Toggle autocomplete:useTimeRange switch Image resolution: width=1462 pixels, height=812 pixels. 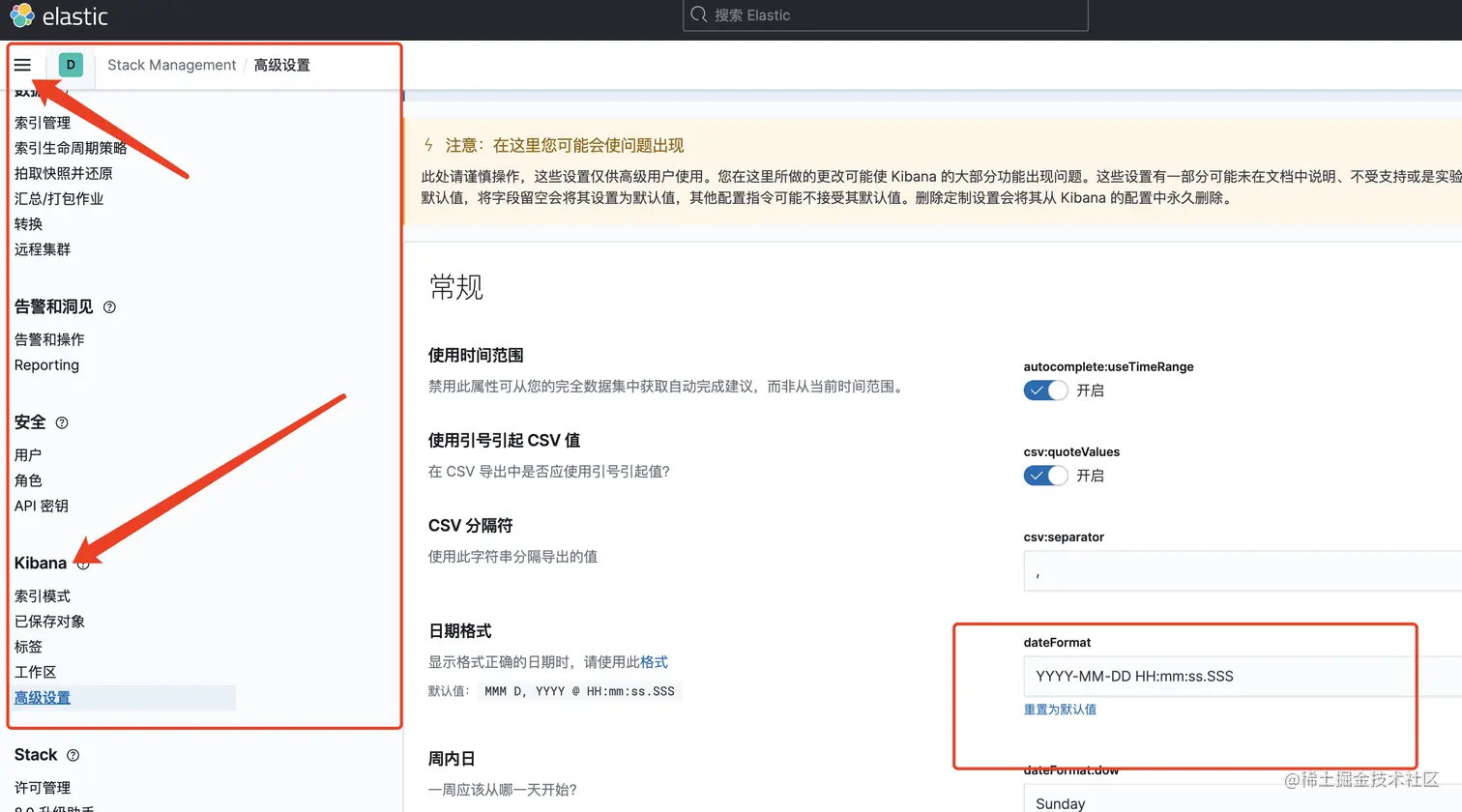point(1045,391)
